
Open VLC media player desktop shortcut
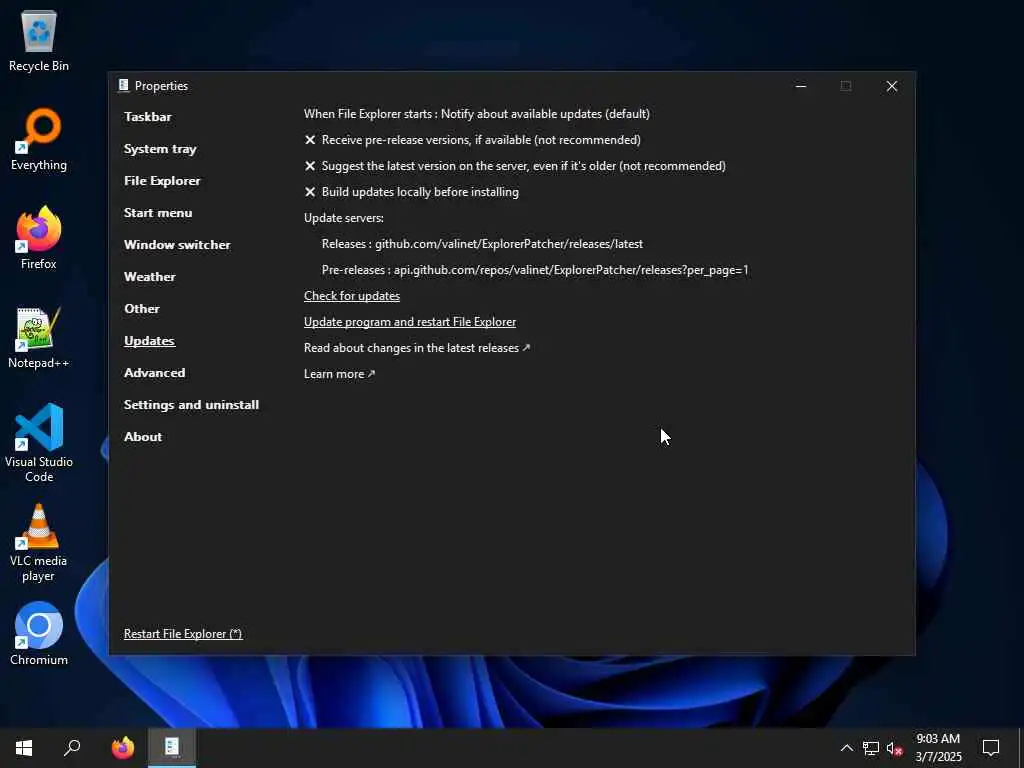click(39, 543)
